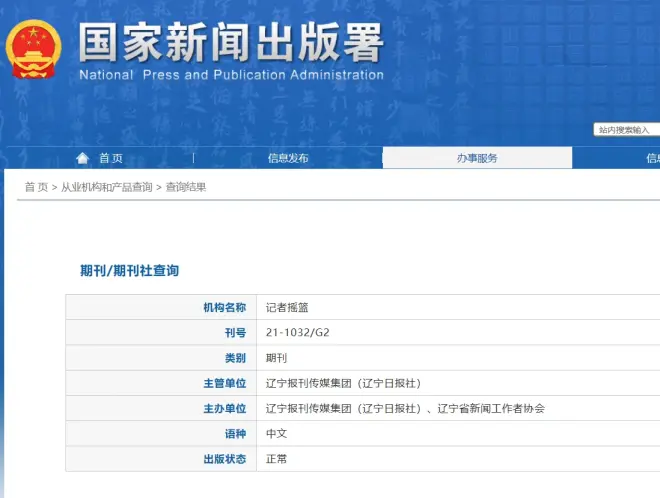Click the 类别 row value 期刊

pos(276,358)
